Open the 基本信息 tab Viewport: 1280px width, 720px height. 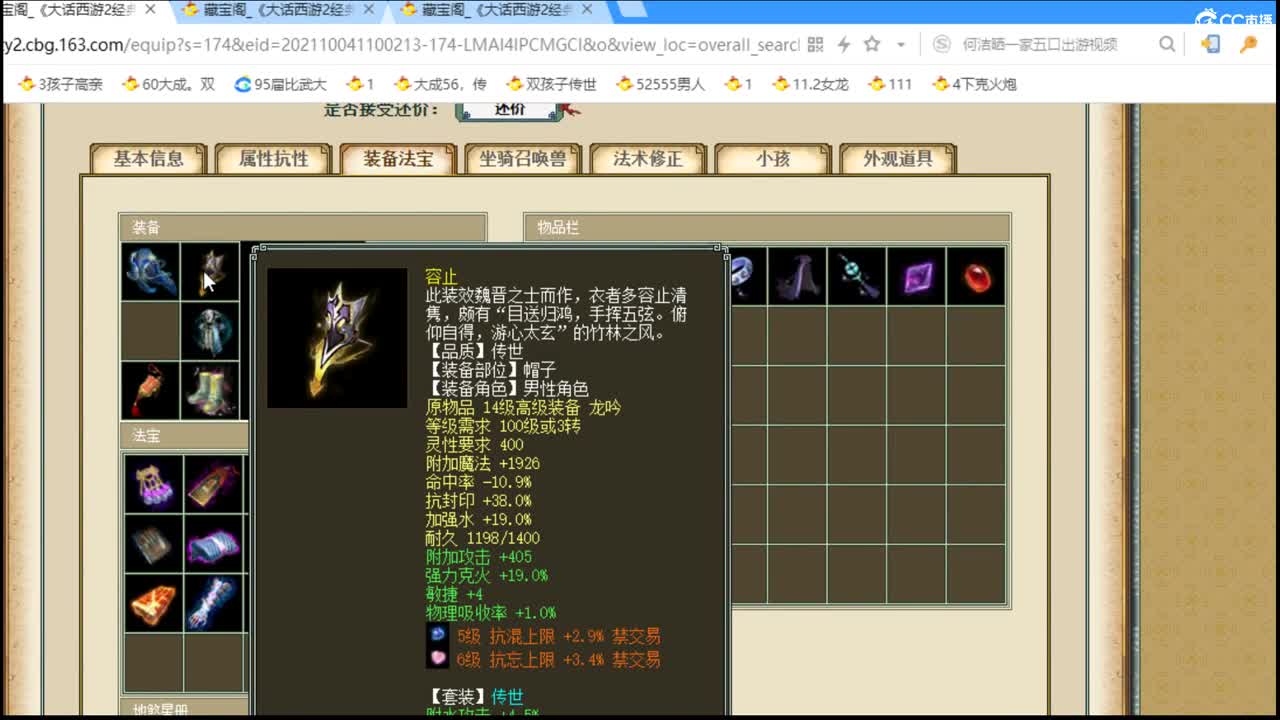tap(148, 159)
